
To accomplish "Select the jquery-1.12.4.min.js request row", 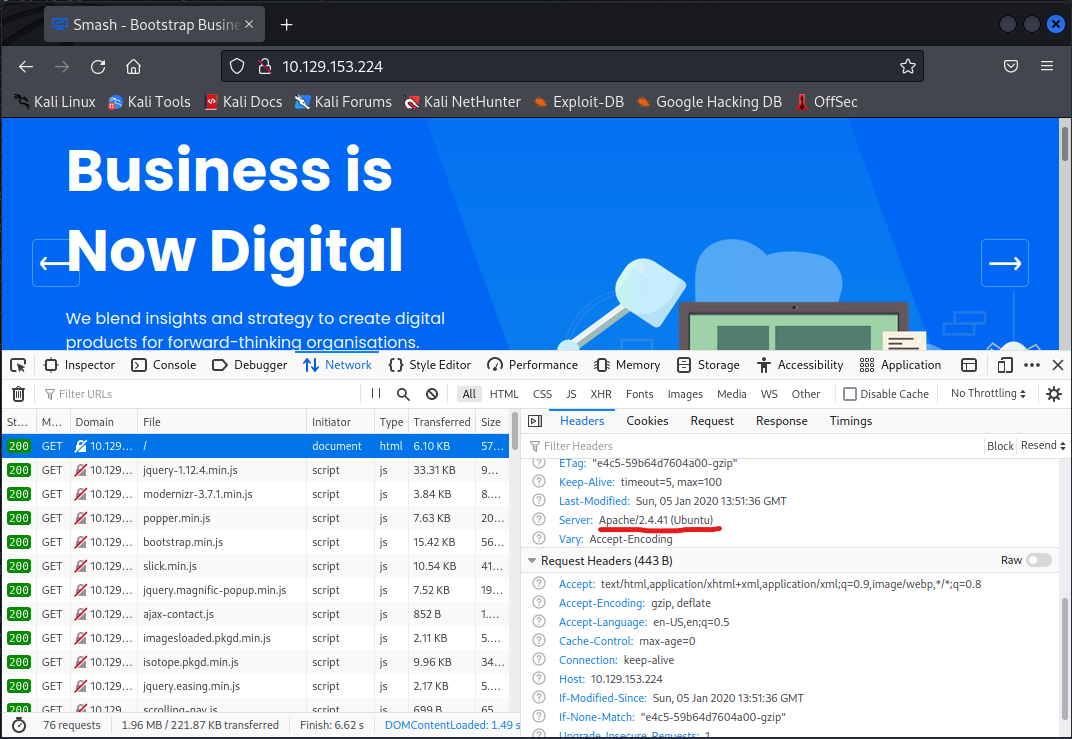I will [256, 470].
